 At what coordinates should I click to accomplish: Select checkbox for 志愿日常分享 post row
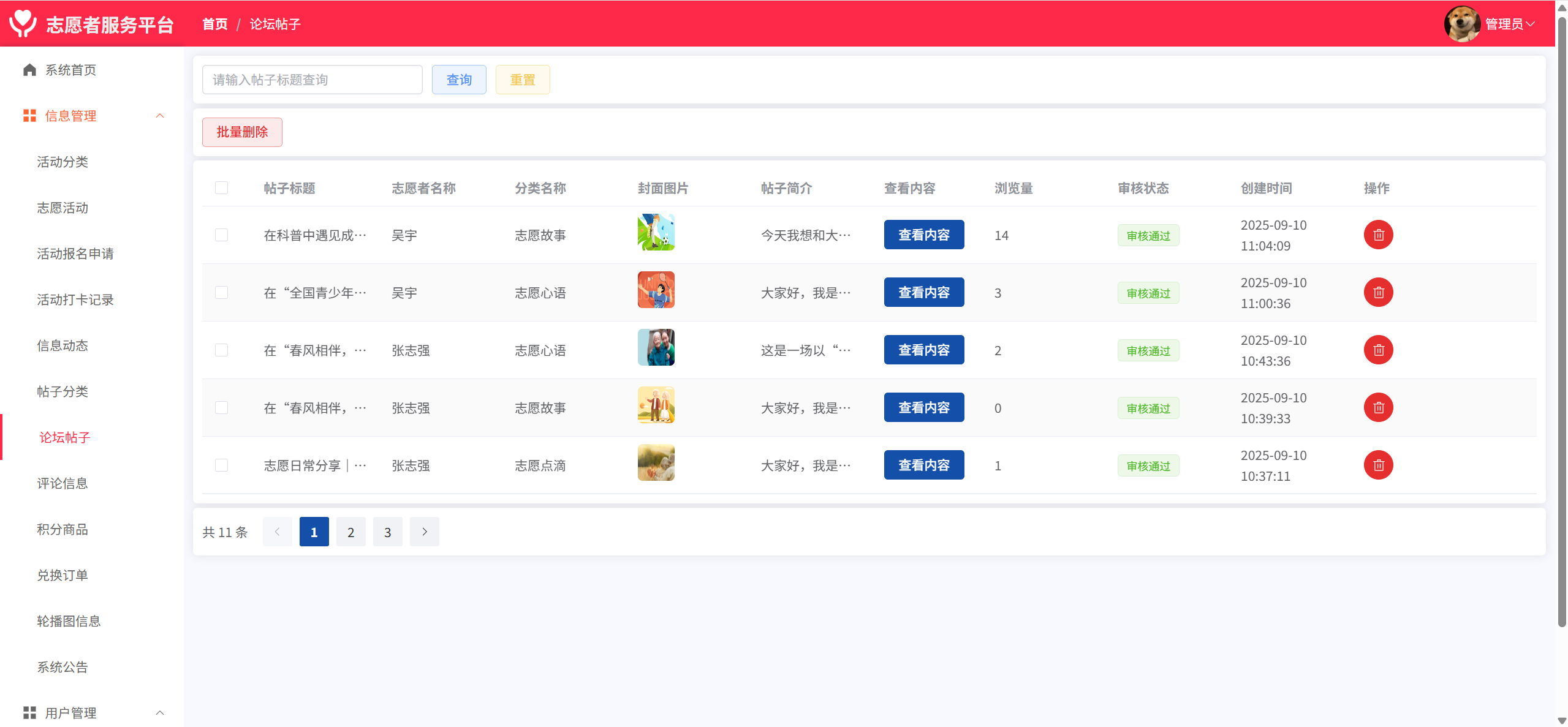pos(222,465)
